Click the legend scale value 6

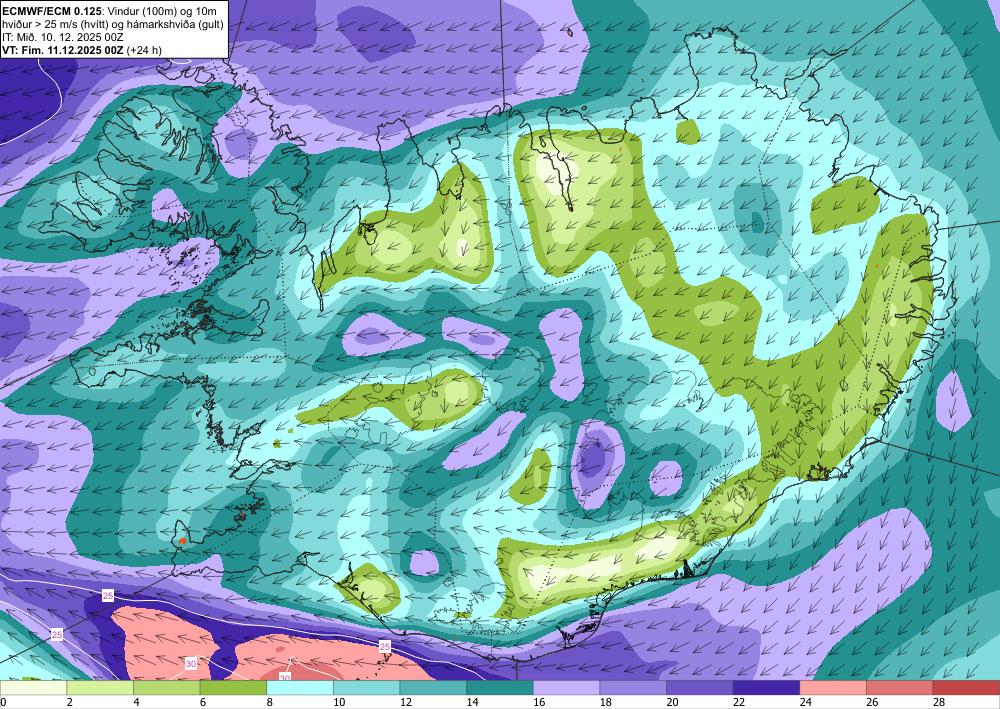tap(203, 702)
